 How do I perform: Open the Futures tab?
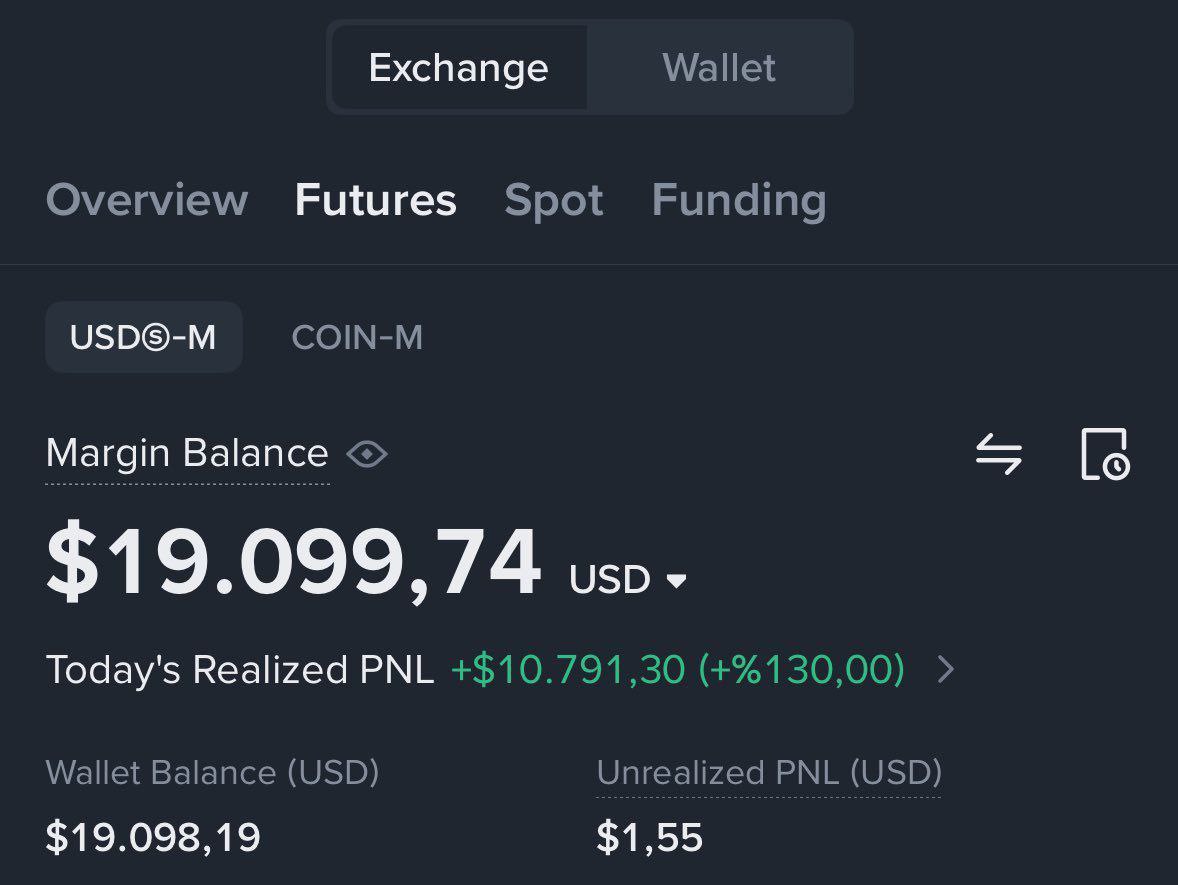tap(376, 200)
